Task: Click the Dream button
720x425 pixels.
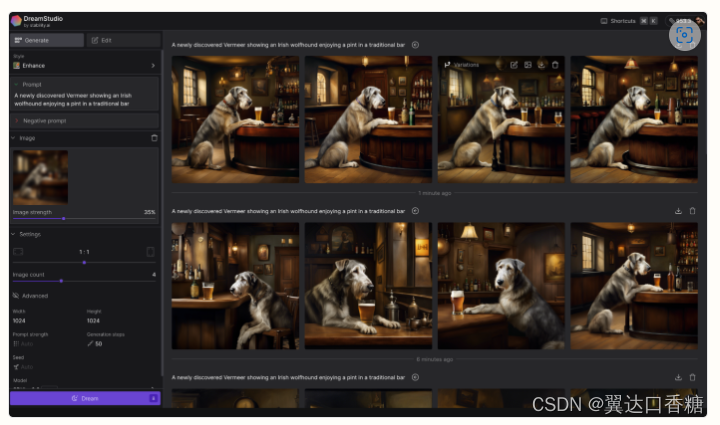Action: pyautogui.click(x=85, y=398)
